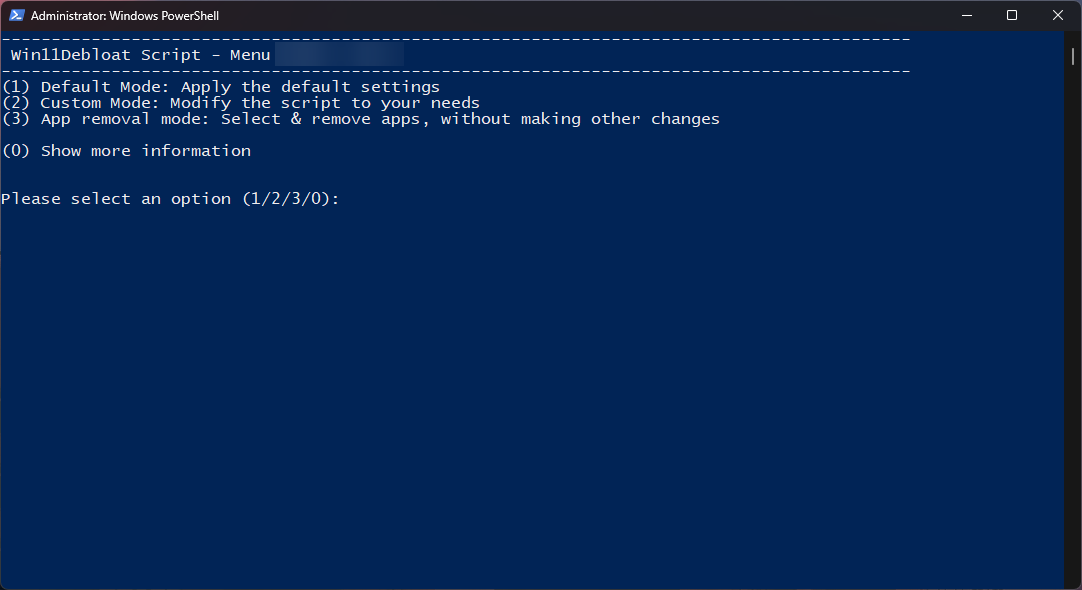Click the console's vertical scrollbar thumb
The width and height of the screenshot is (1082, 590).
pos(1072,57)
